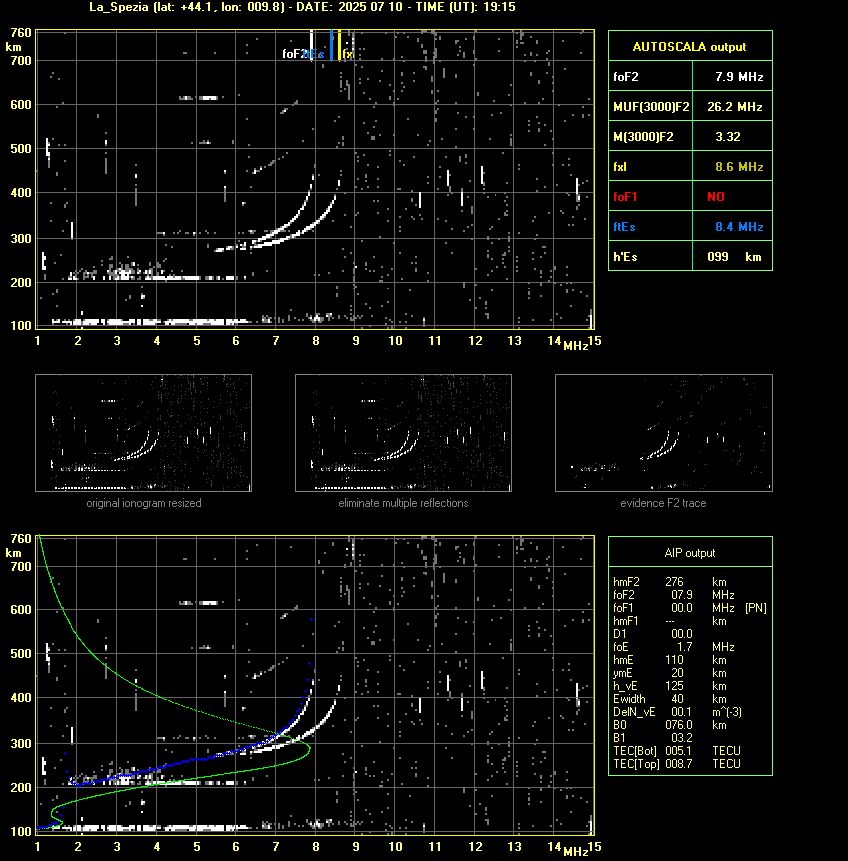The width and height of the screenshot is (848, 861).
Task: Click the 'h_vE 125 km' row
Action: tap(670, 686)
